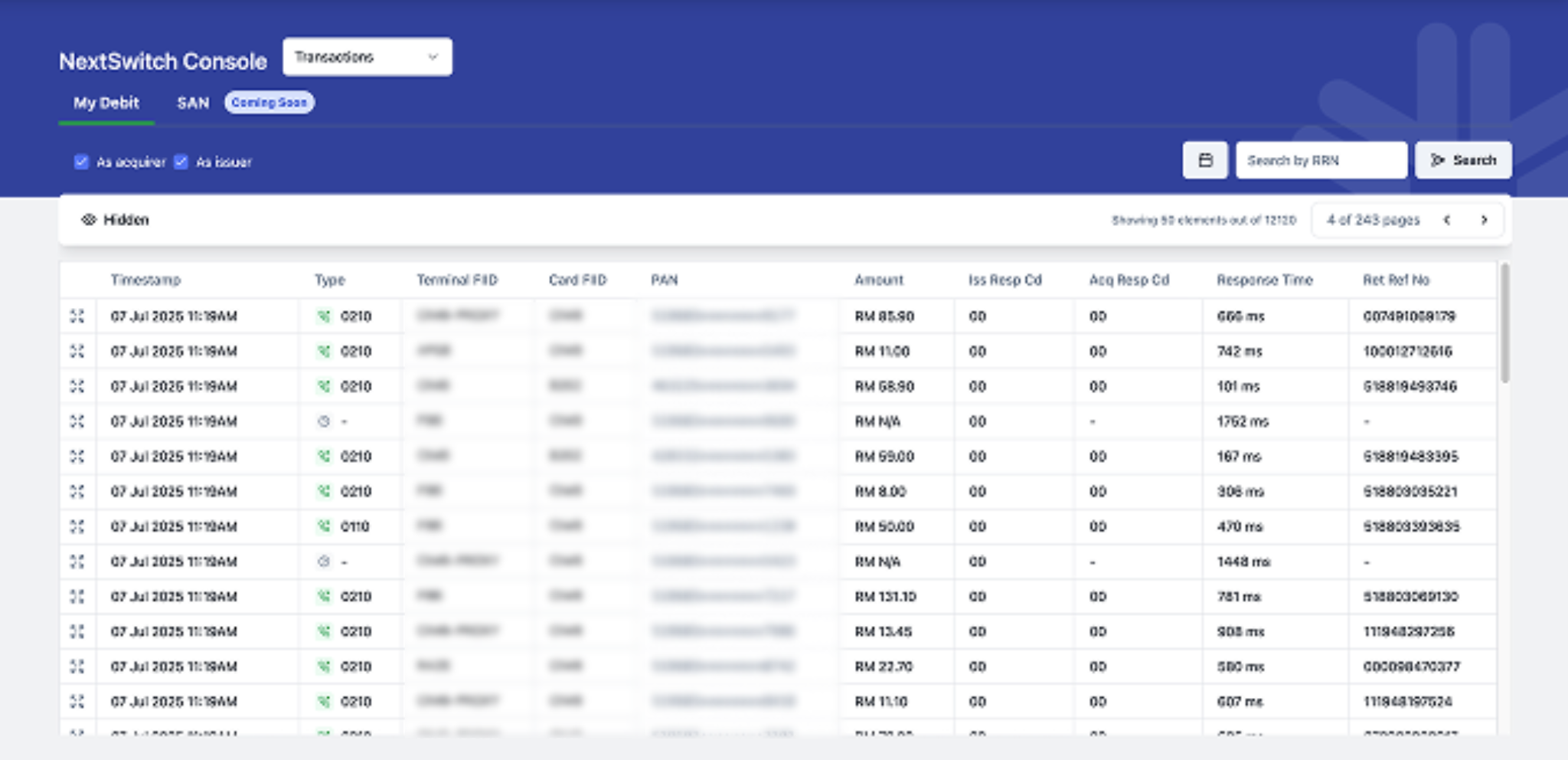Viewport: 1568px width, 760px height.
Task: Switch to the My Debit tab
Action: (x=106, y=103)
